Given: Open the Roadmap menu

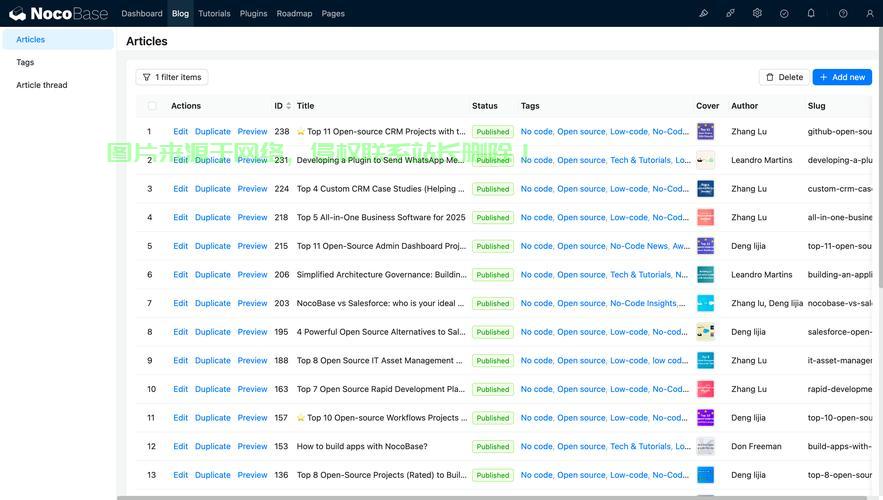Looking at the screenshot, I should coord(294,14).
